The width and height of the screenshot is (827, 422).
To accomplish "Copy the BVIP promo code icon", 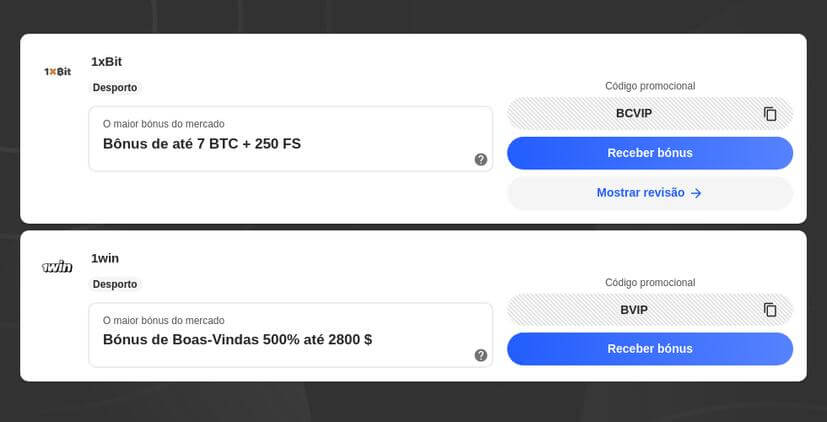I will click(770, 310).
